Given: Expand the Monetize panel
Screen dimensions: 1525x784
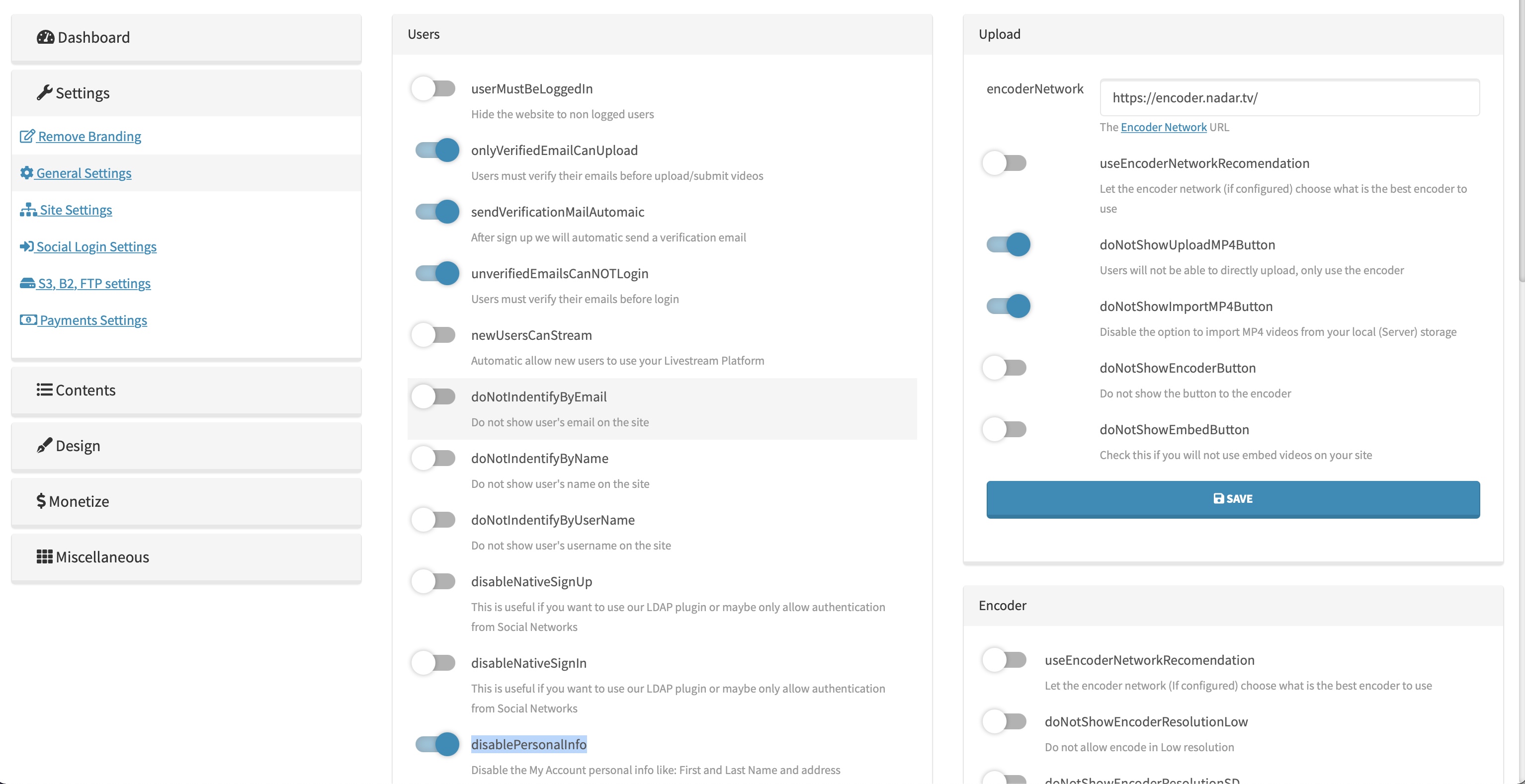Looking at the screenshot, I should [x=186, y=501].
